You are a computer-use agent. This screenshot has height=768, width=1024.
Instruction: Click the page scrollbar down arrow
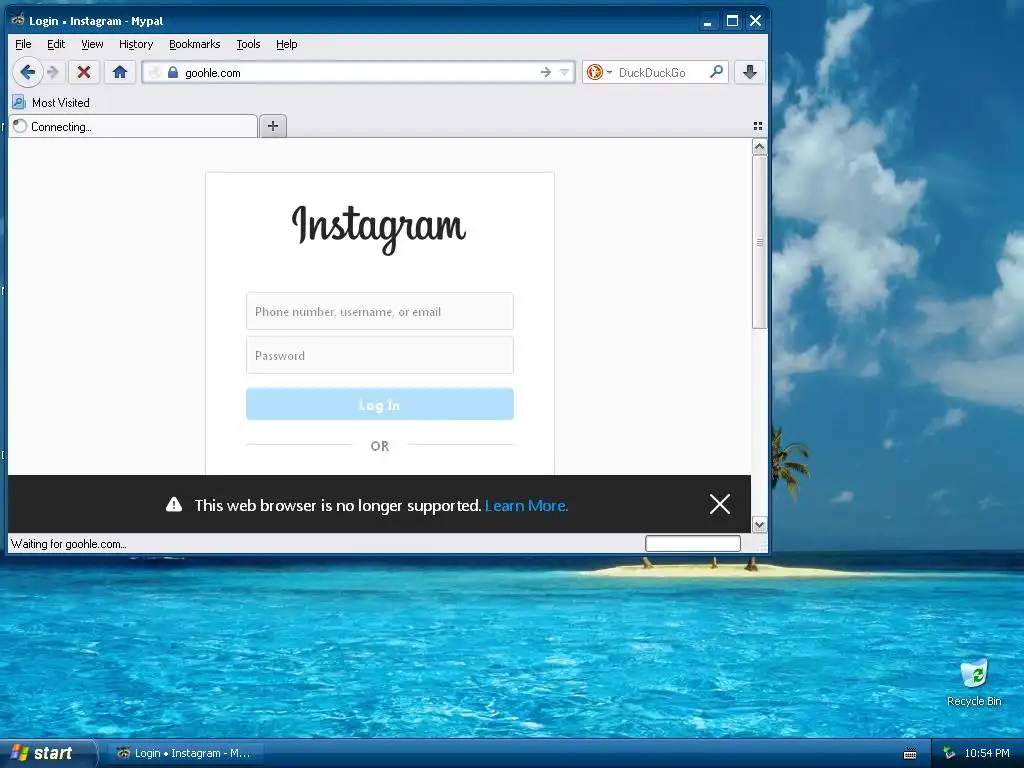[x=759, y=524]
